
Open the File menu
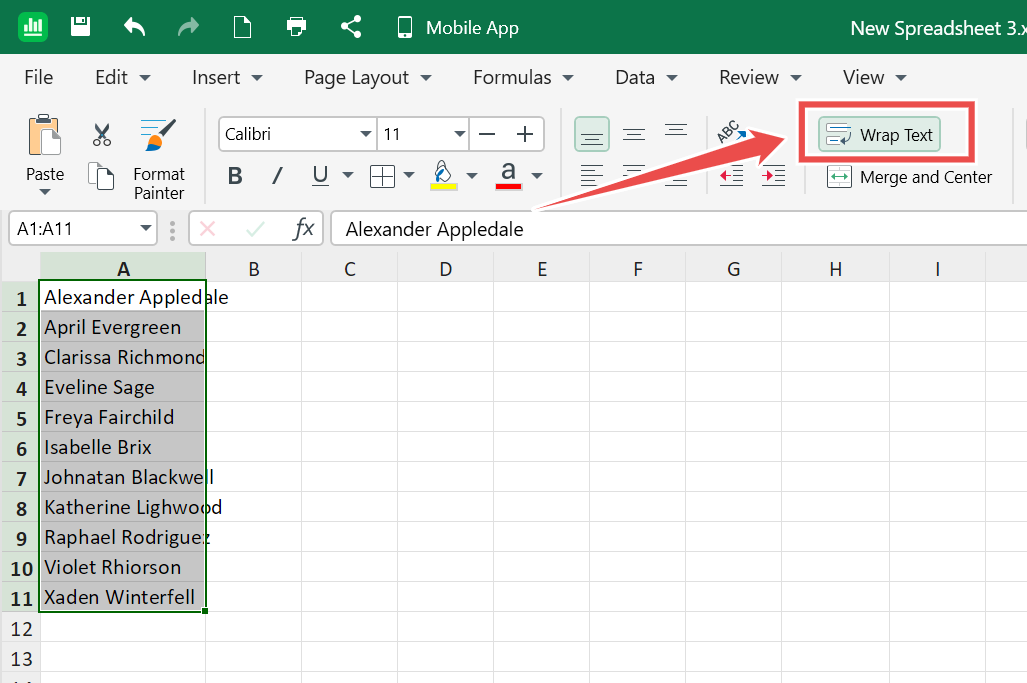pyautogui.click(x=39, y=77)
